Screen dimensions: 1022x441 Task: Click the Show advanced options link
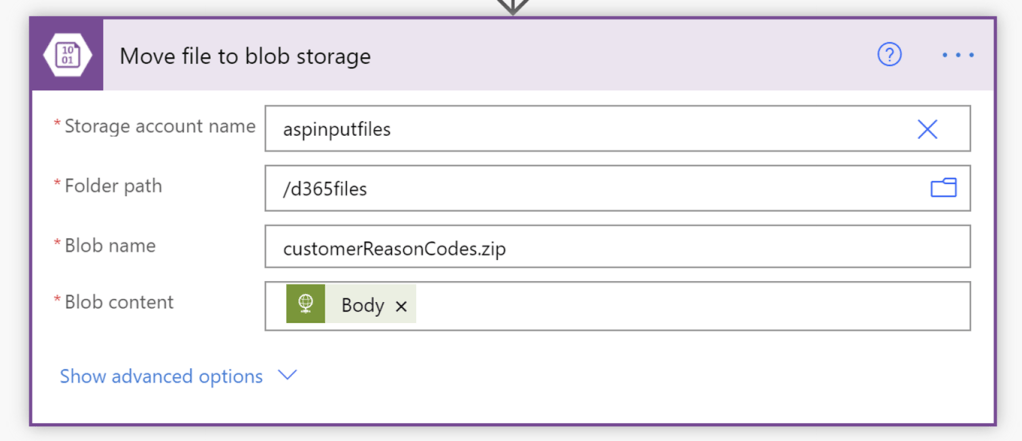tap(161, 376)
